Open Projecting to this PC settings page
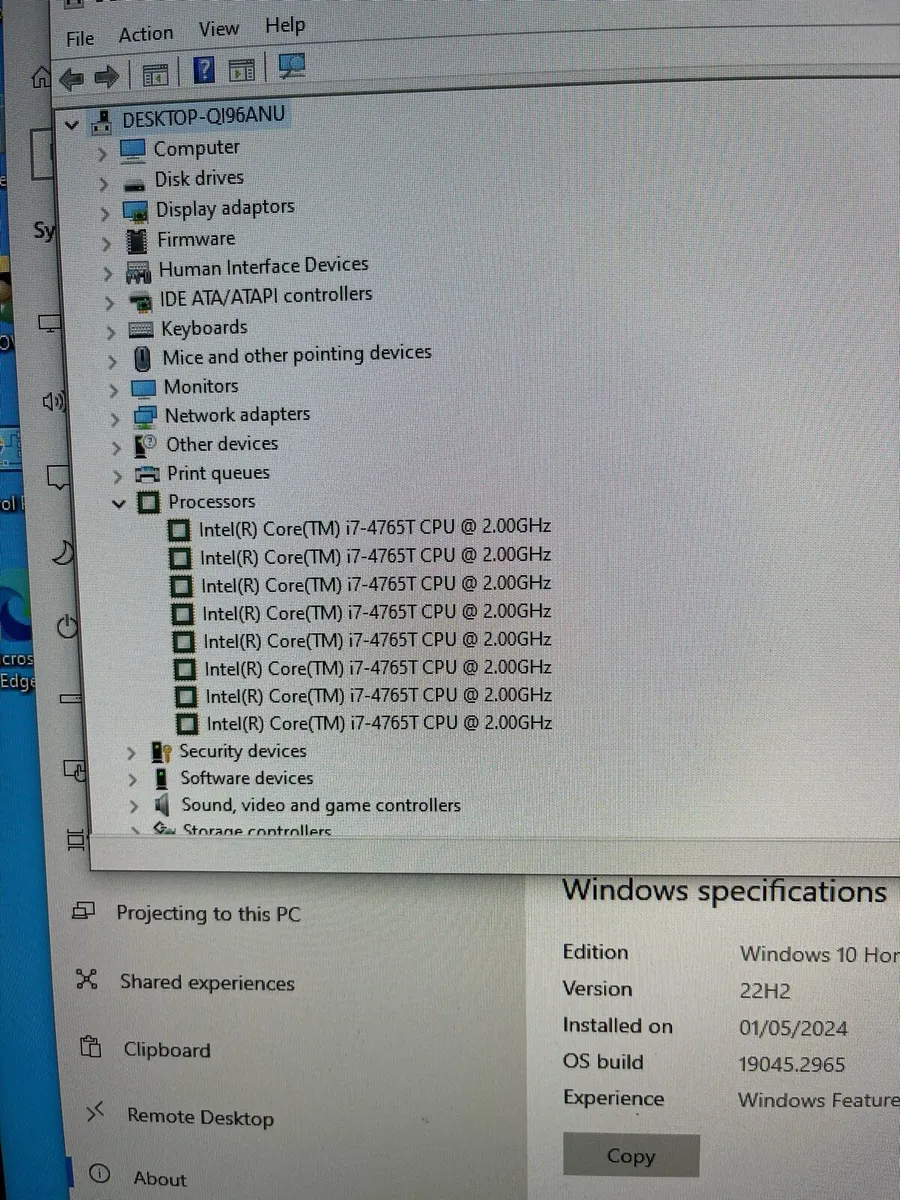 tap(209, 914)
